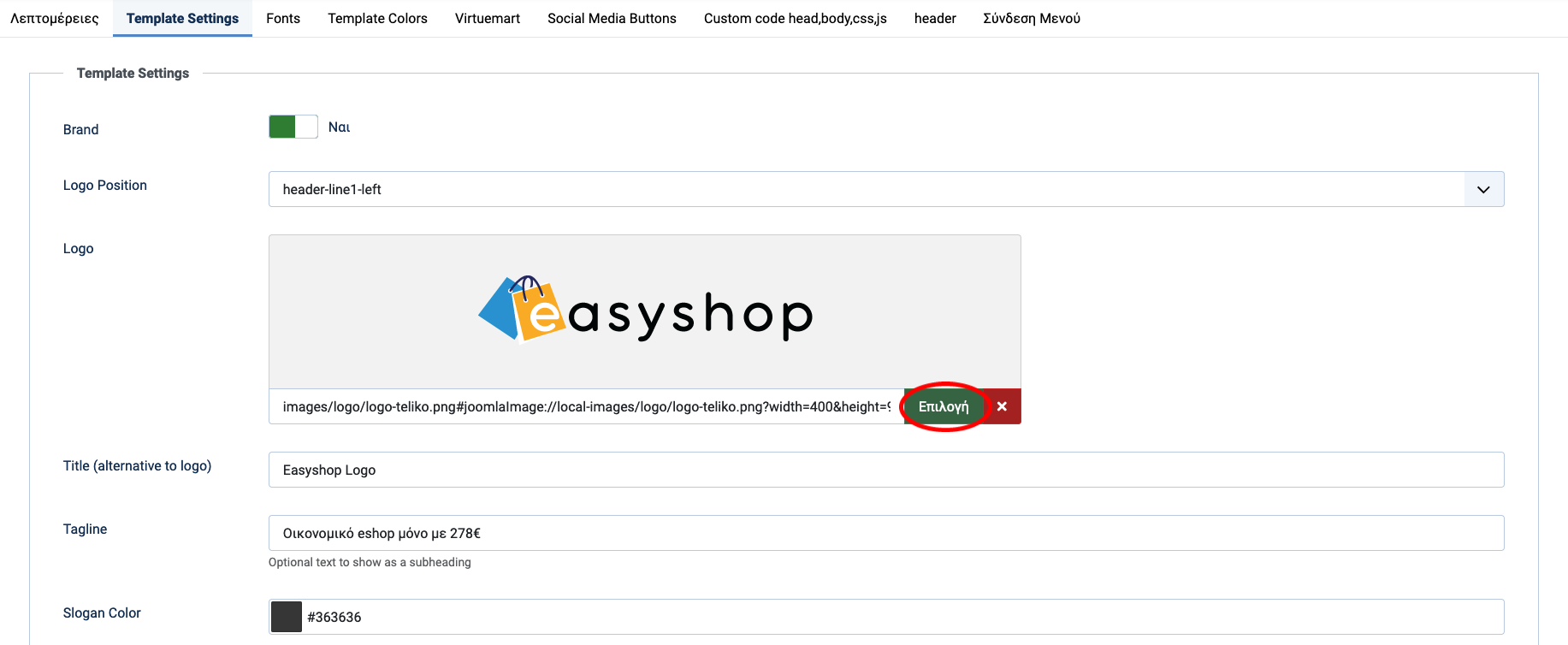Clear the logo image with the X button
The height and width of the screenshot is (645, 1568).
click(1002, 406)
